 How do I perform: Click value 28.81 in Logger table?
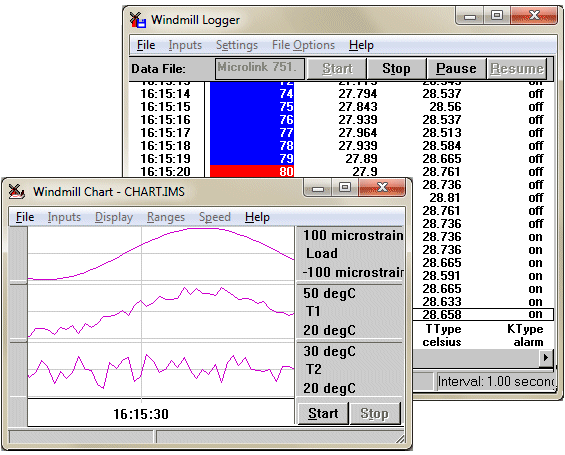click(445, 198)
